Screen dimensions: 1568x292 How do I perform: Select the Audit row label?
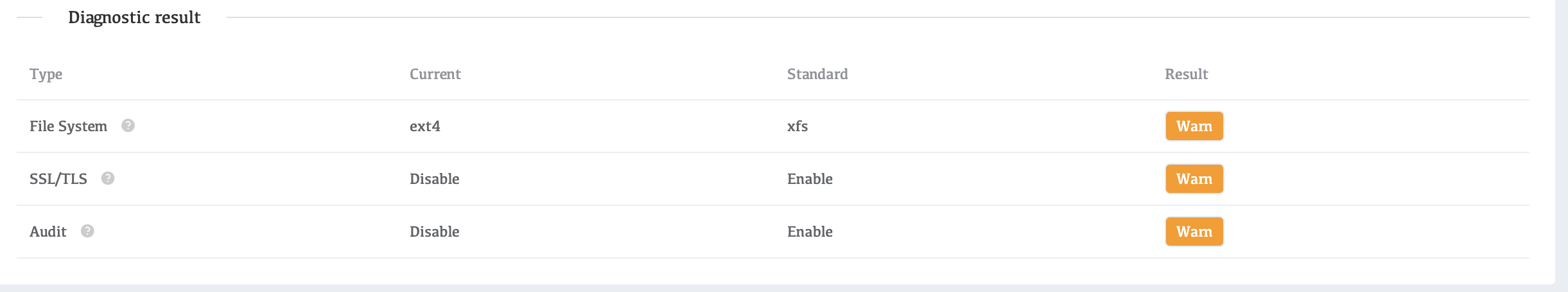[48, 232]
